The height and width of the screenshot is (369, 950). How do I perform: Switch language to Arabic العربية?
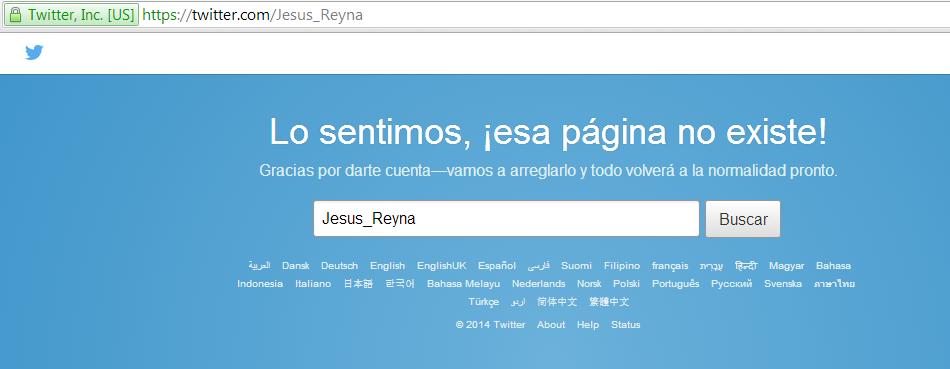(x=259, y=265)
